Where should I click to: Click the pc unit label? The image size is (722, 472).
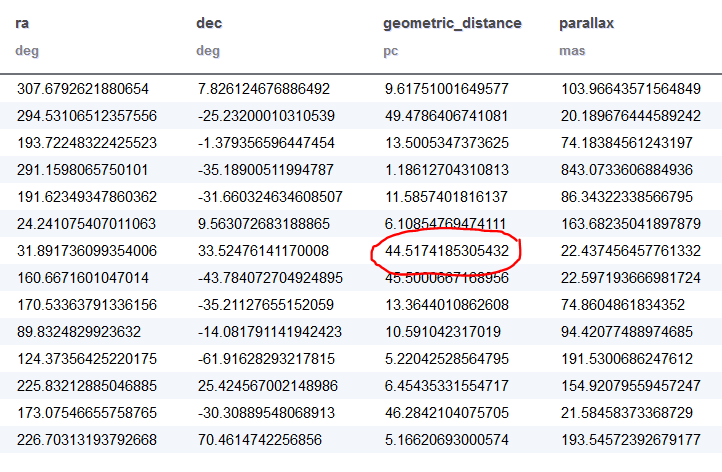click(x=391, y=49)
